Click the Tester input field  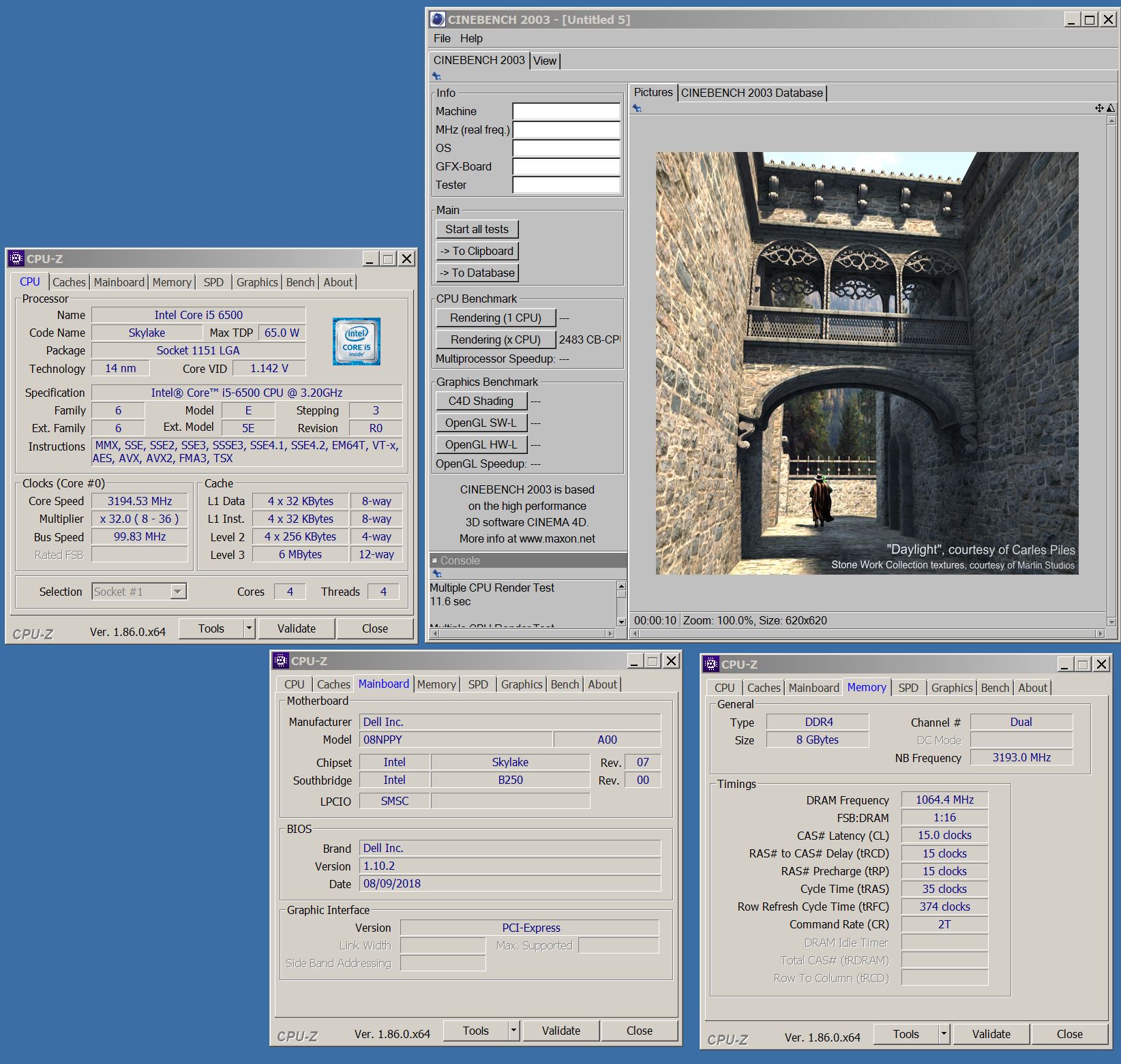[x=566, y=185]
